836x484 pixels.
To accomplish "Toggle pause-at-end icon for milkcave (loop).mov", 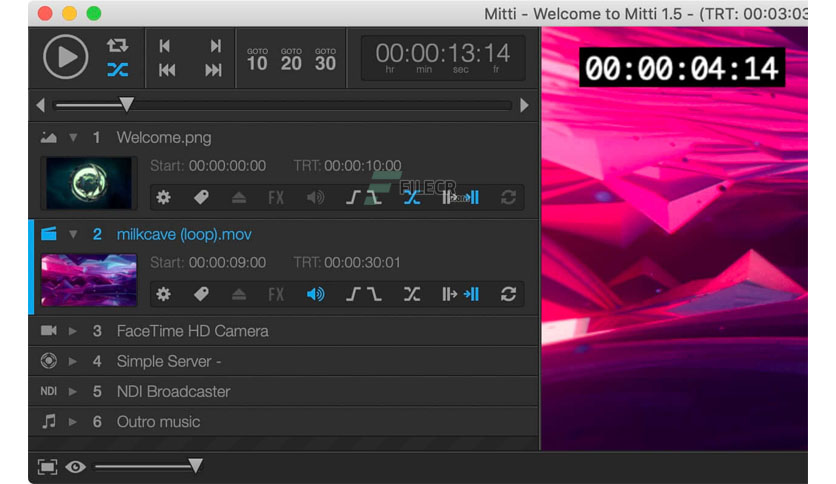I will click(x=472, y=294).
